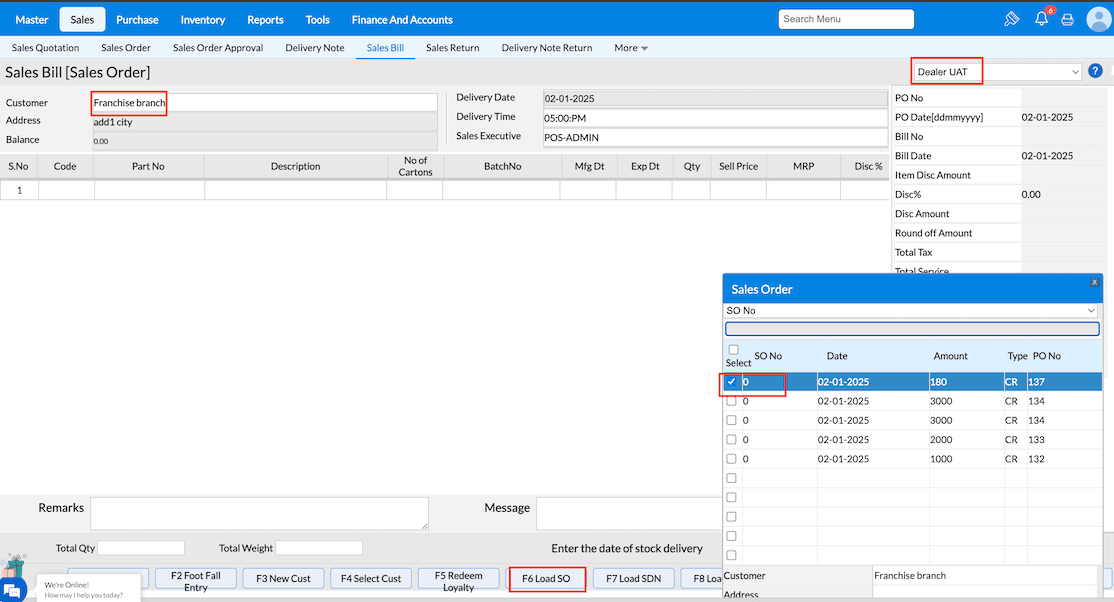
Task: Expand the More menu in sub-navigation
Action: point(631,48)
